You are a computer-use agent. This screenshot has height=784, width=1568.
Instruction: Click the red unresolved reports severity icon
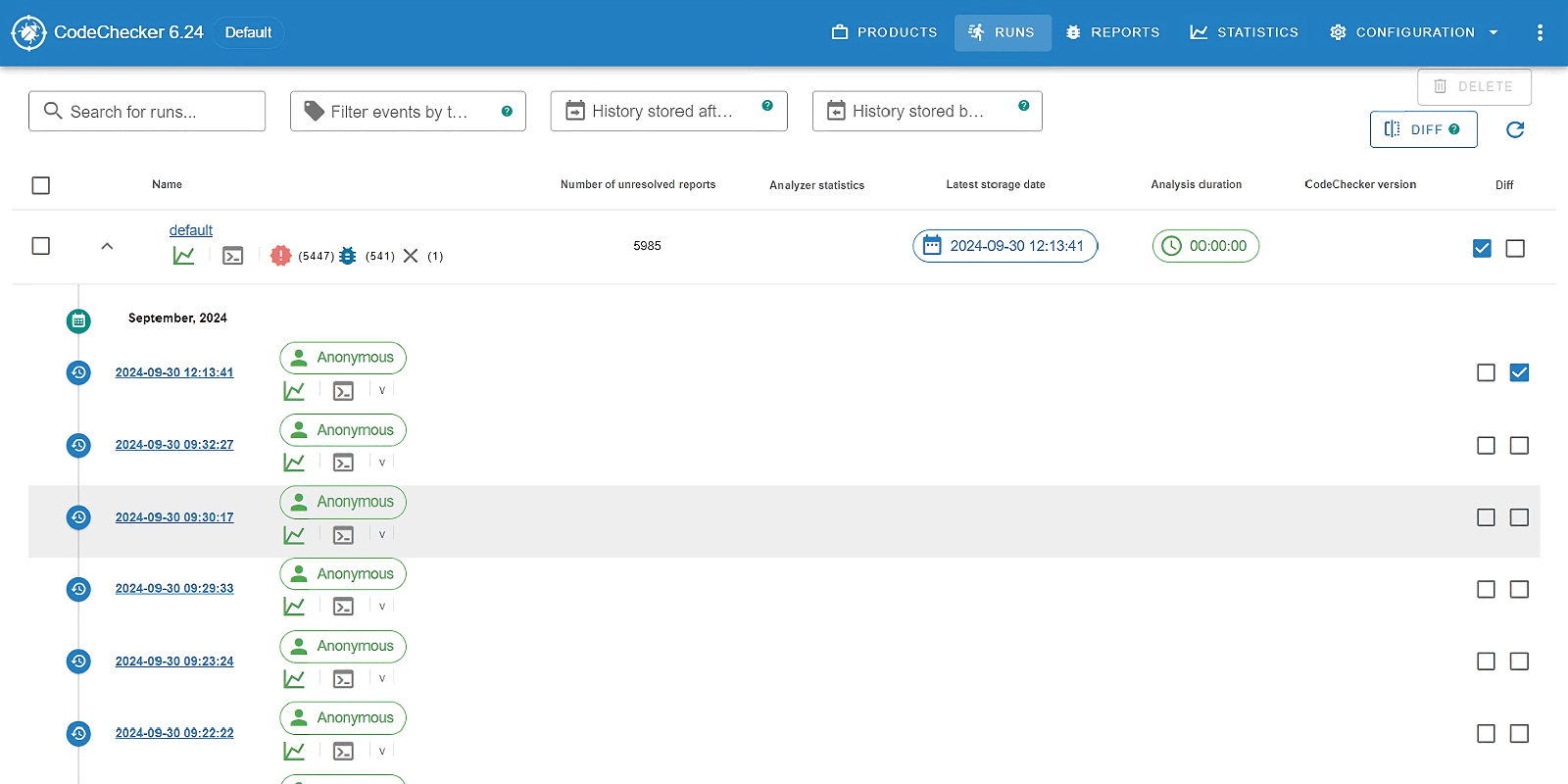[280, 256]
